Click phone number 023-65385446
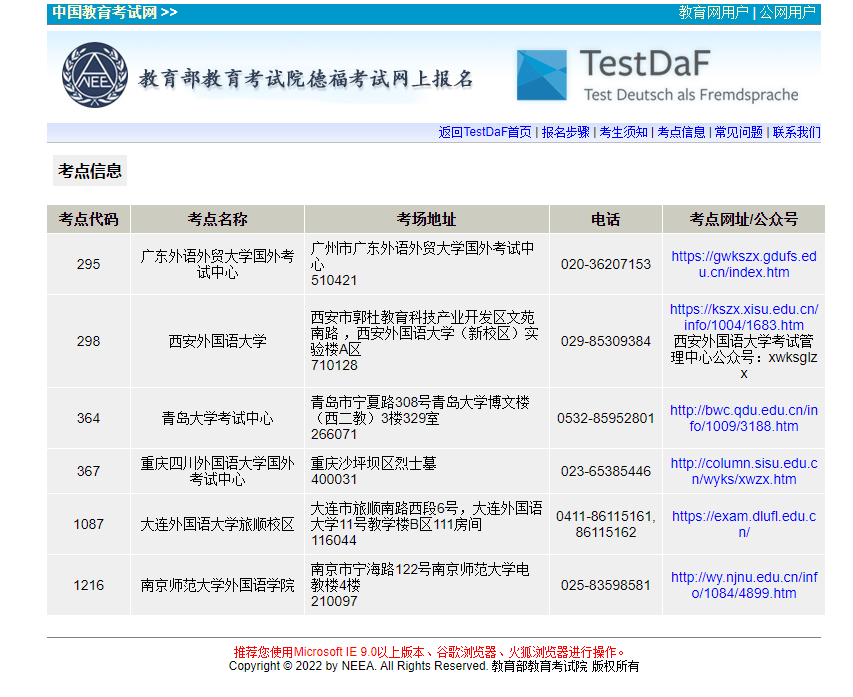The image size is (853, 697). pos(606,471)
